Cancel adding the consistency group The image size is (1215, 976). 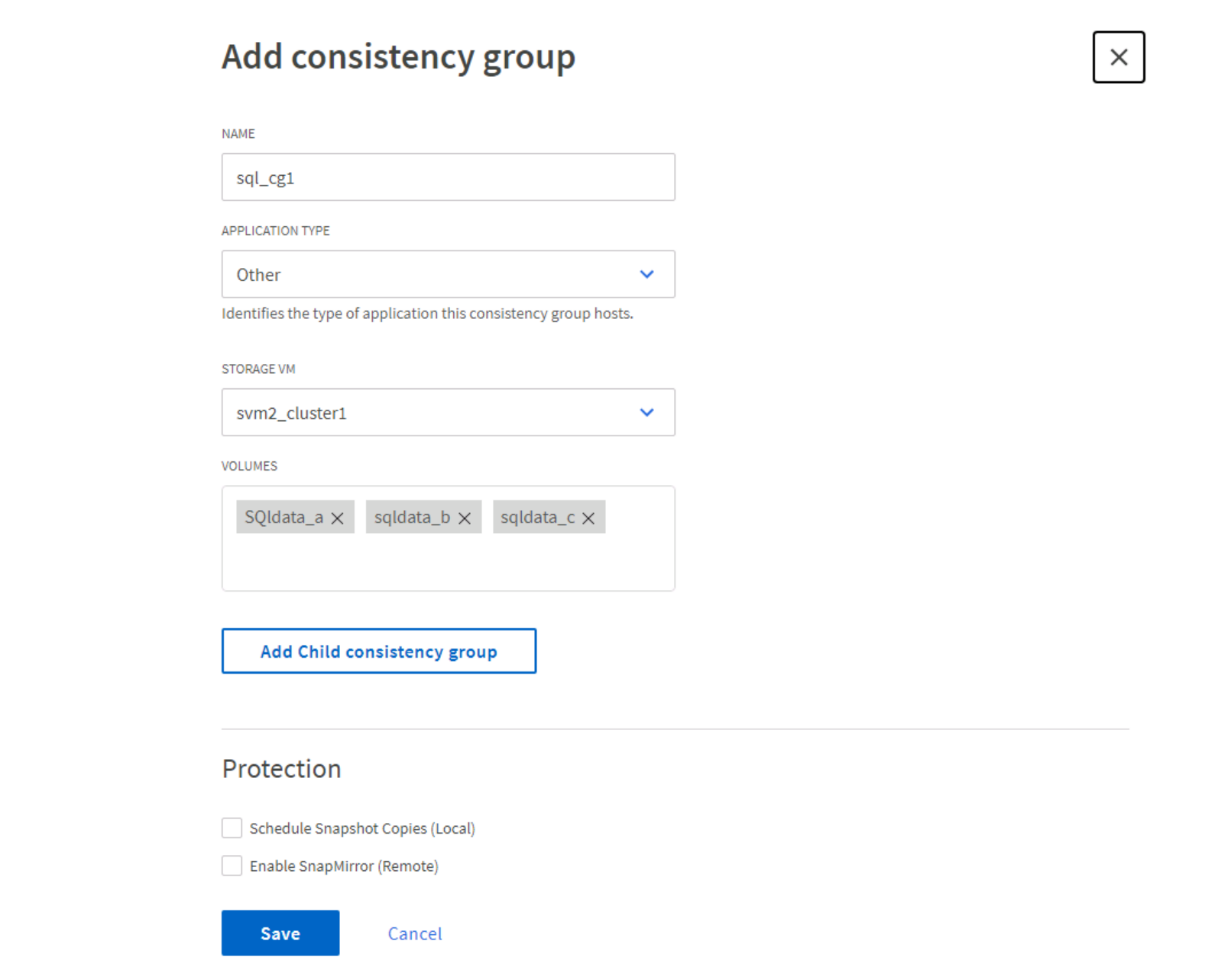coord(415,934)
